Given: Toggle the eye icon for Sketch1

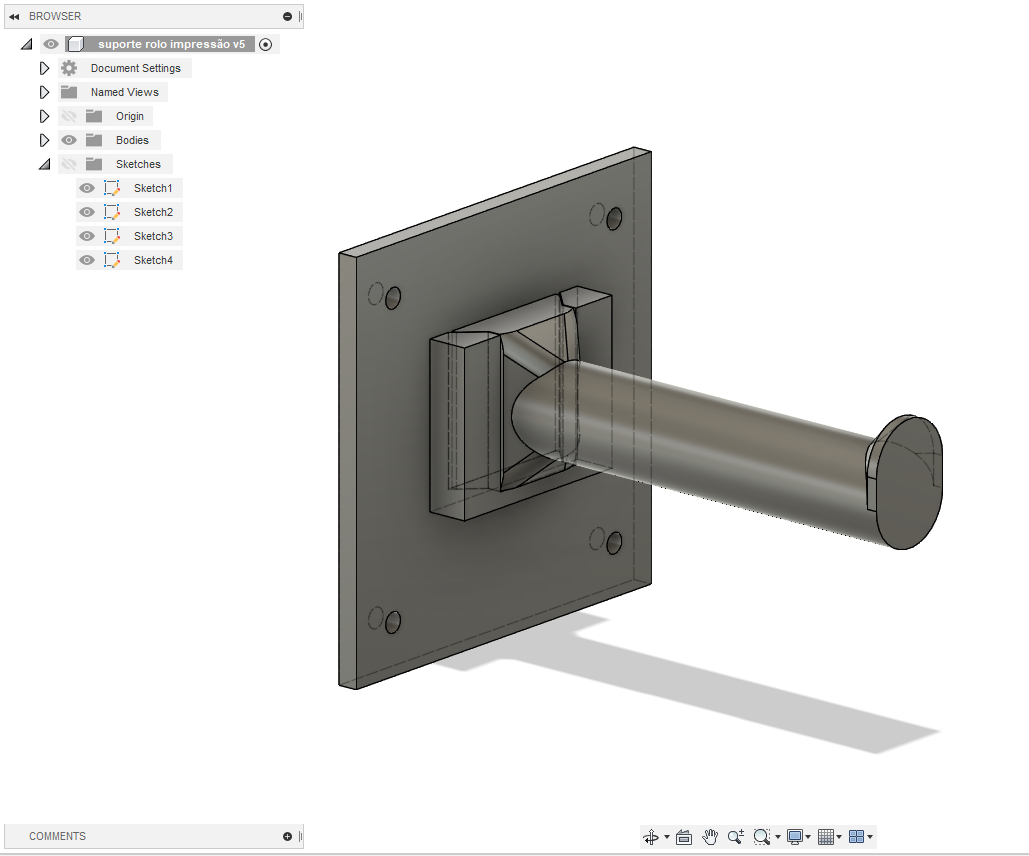Looking at the screenshot, I should (x=87, y=188).
